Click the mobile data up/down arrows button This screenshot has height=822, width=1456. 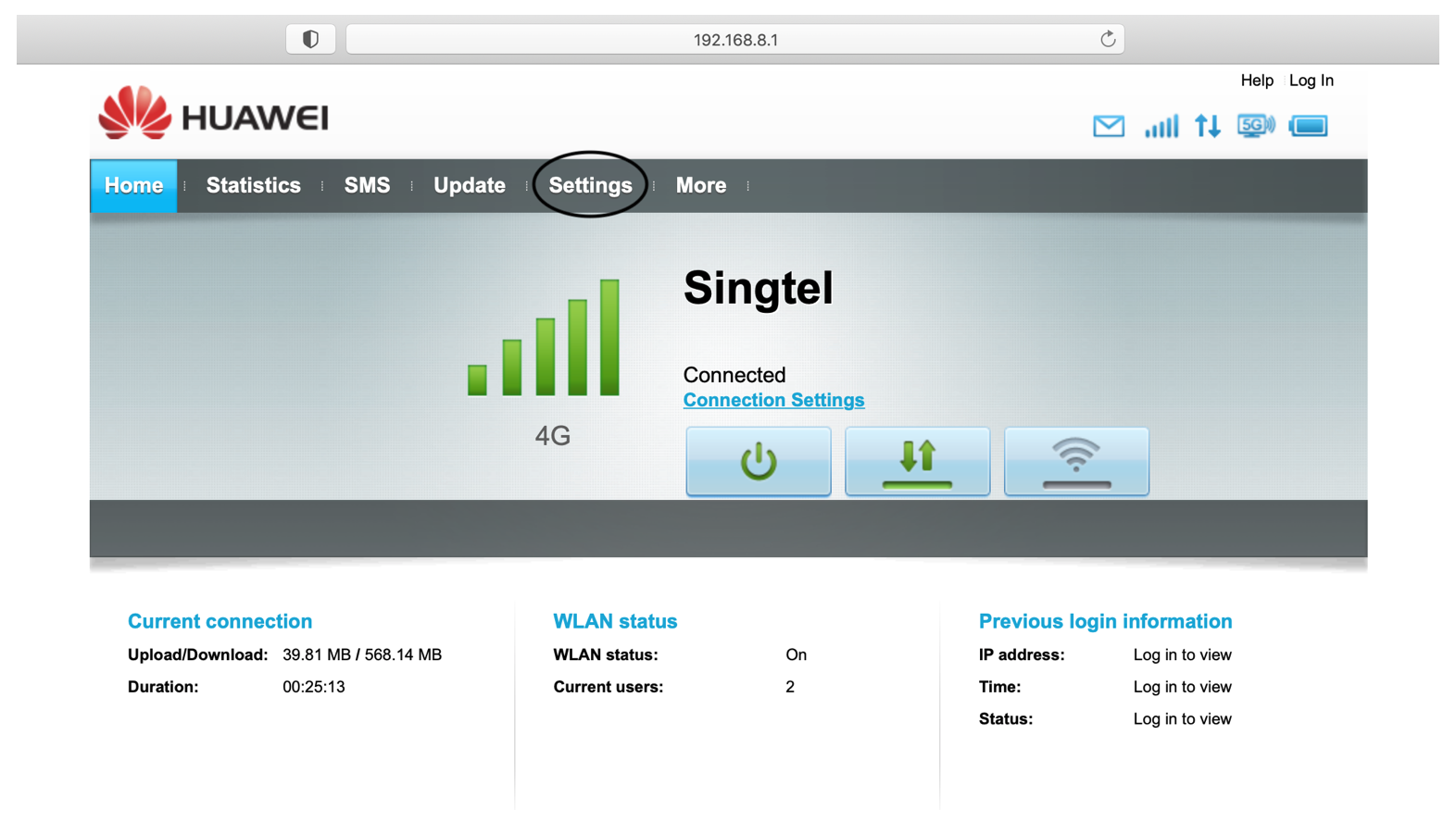(x=917, y=461)
